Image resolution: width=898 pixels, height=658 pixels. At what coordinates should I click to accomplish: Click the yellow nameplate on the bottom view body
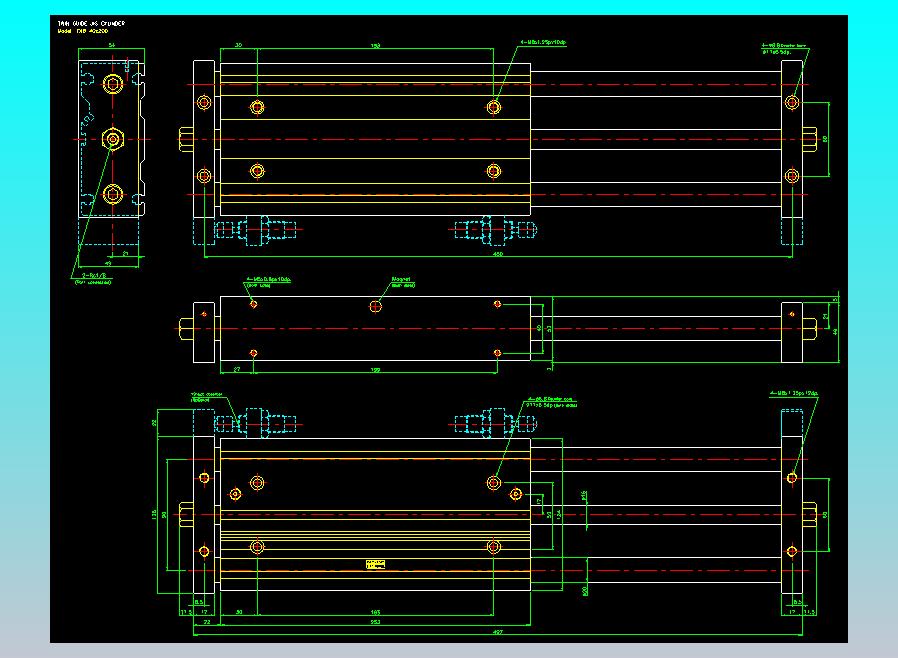tap(376, 566)
